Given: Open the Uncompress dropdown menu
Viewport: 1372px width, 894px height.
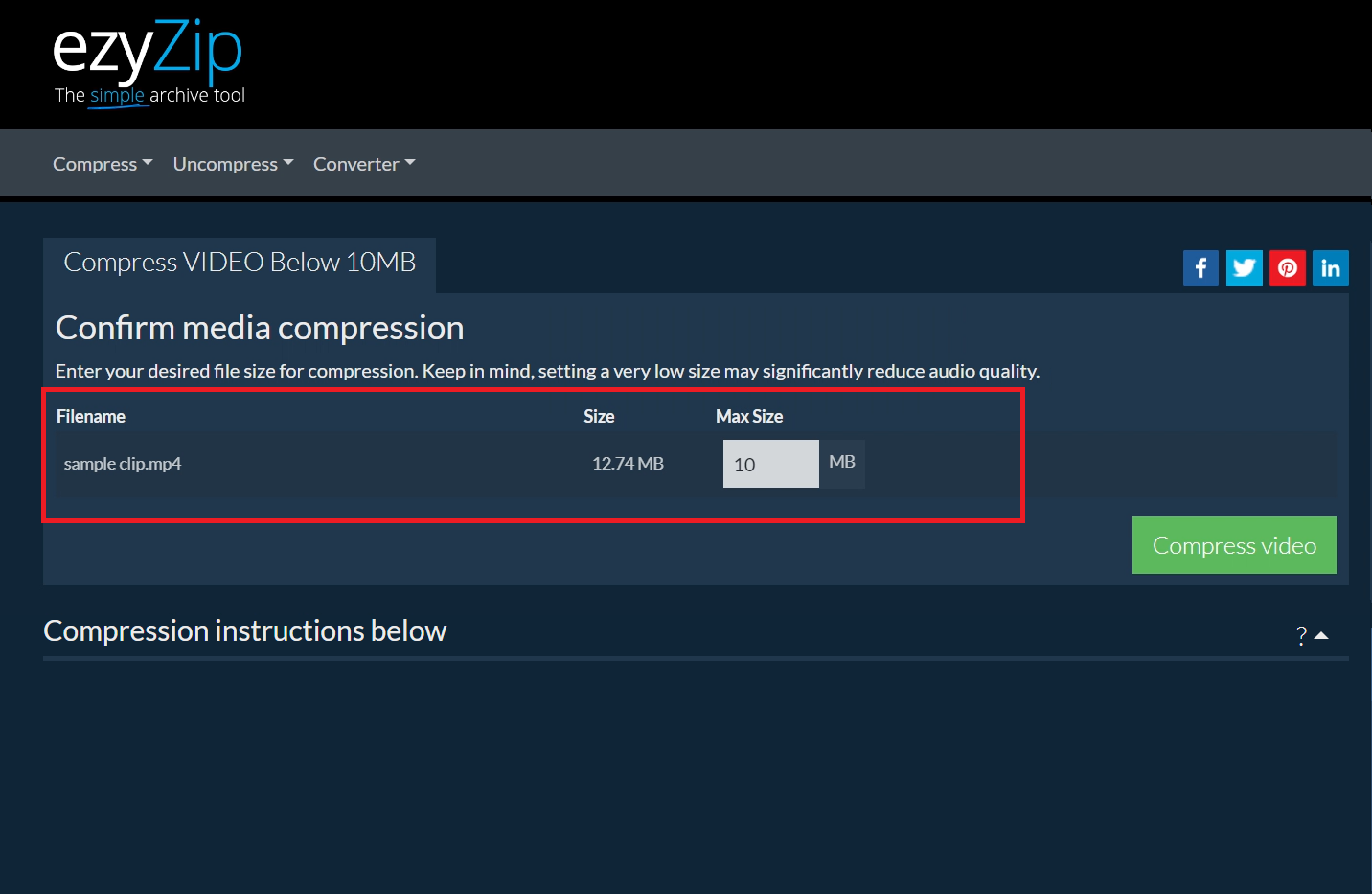Looking at the screenshot, I should [232, 163].
